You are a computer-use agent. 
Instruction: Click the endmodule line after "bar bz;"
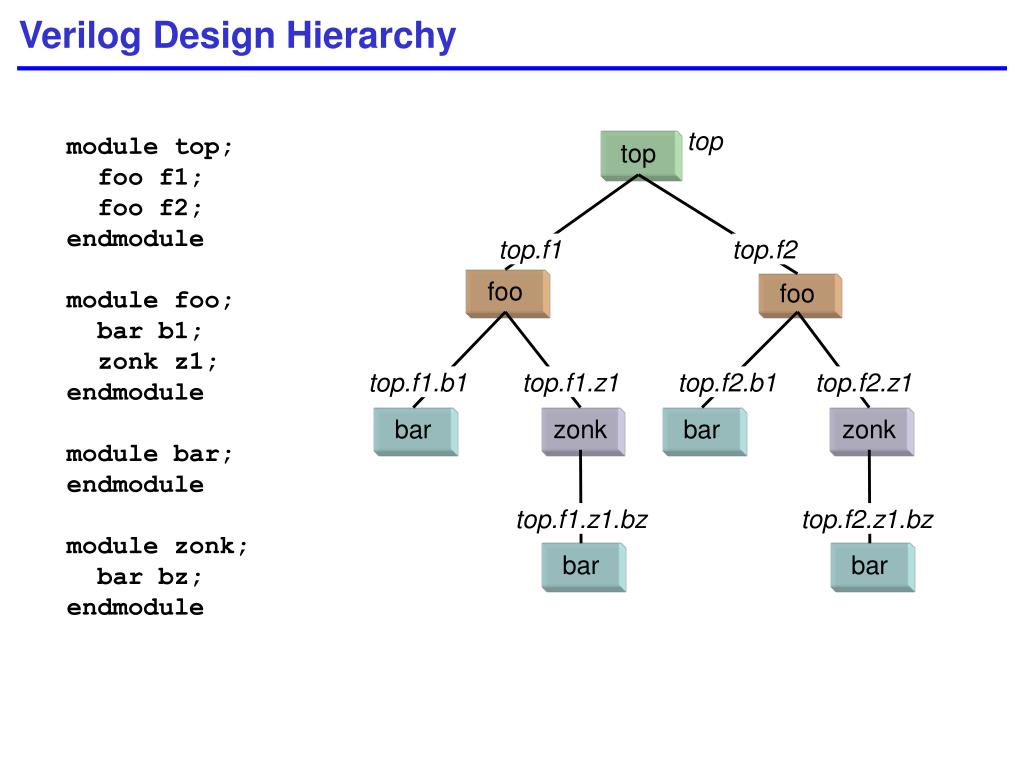[135, 607]
